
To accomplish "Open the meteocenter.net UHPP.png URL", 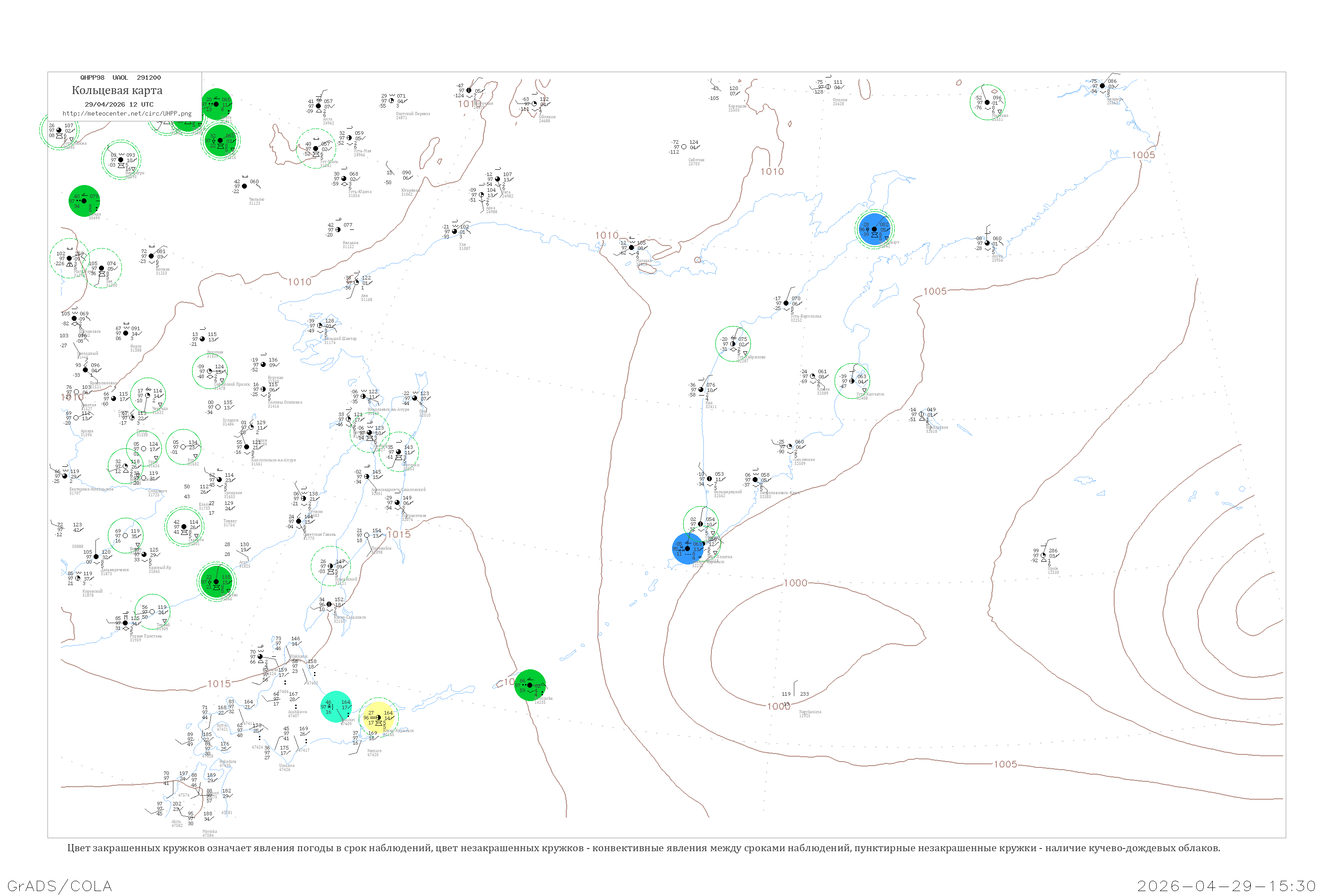I will [x=127, y=114].
